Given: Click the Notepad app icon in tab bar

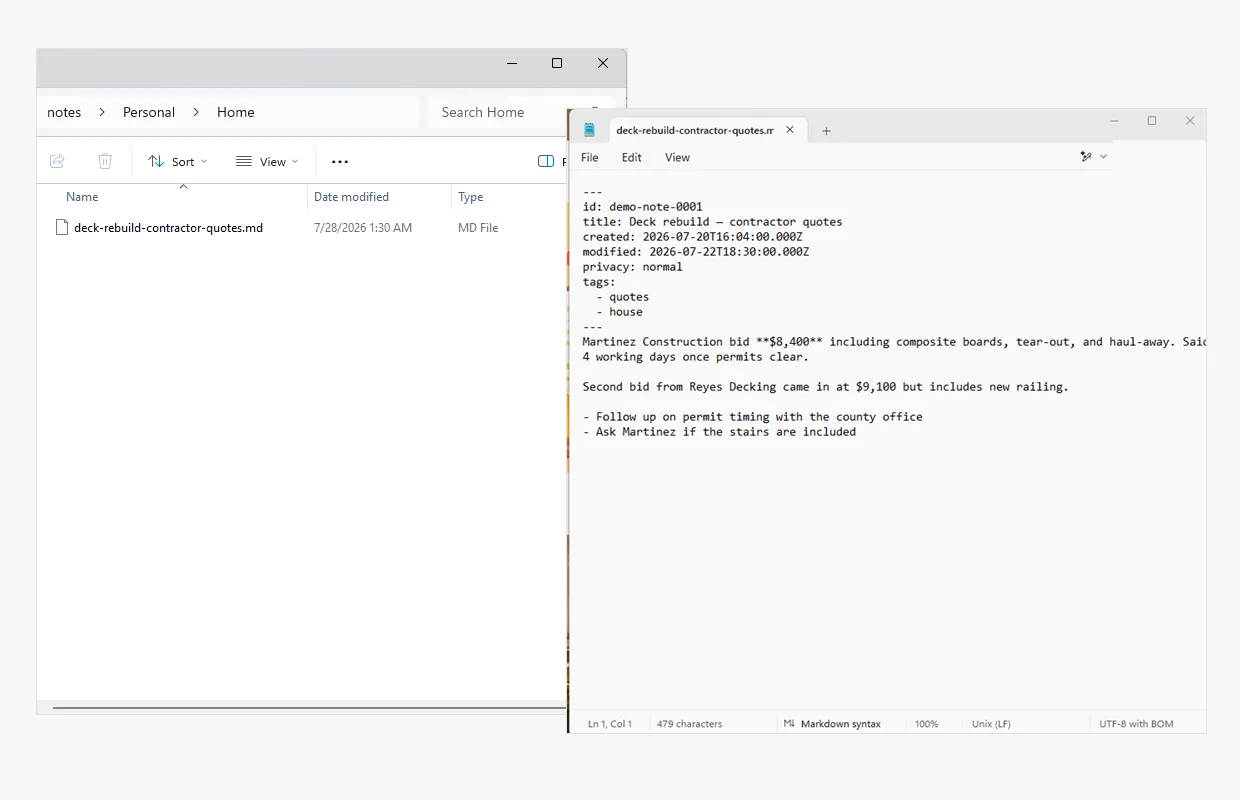Looking at the screenshot, I should click(590, 130).
